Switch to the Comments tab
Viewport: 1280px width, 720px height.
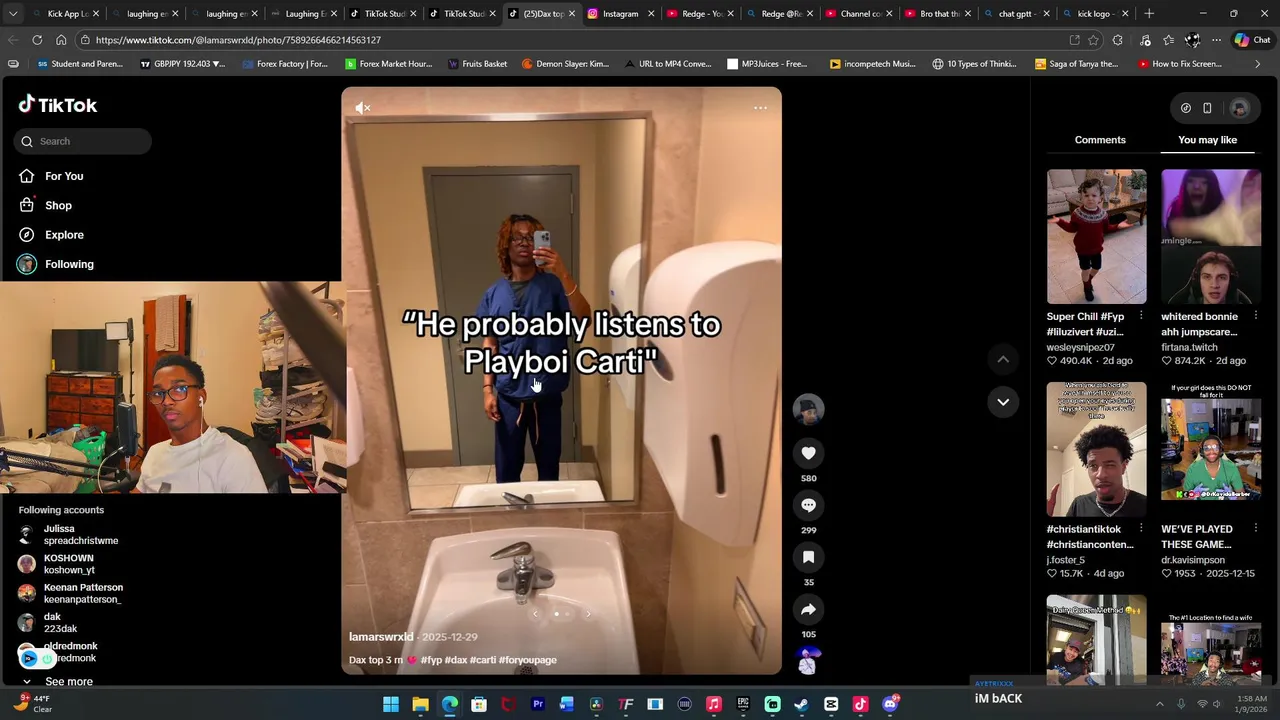pos(1100,140)
